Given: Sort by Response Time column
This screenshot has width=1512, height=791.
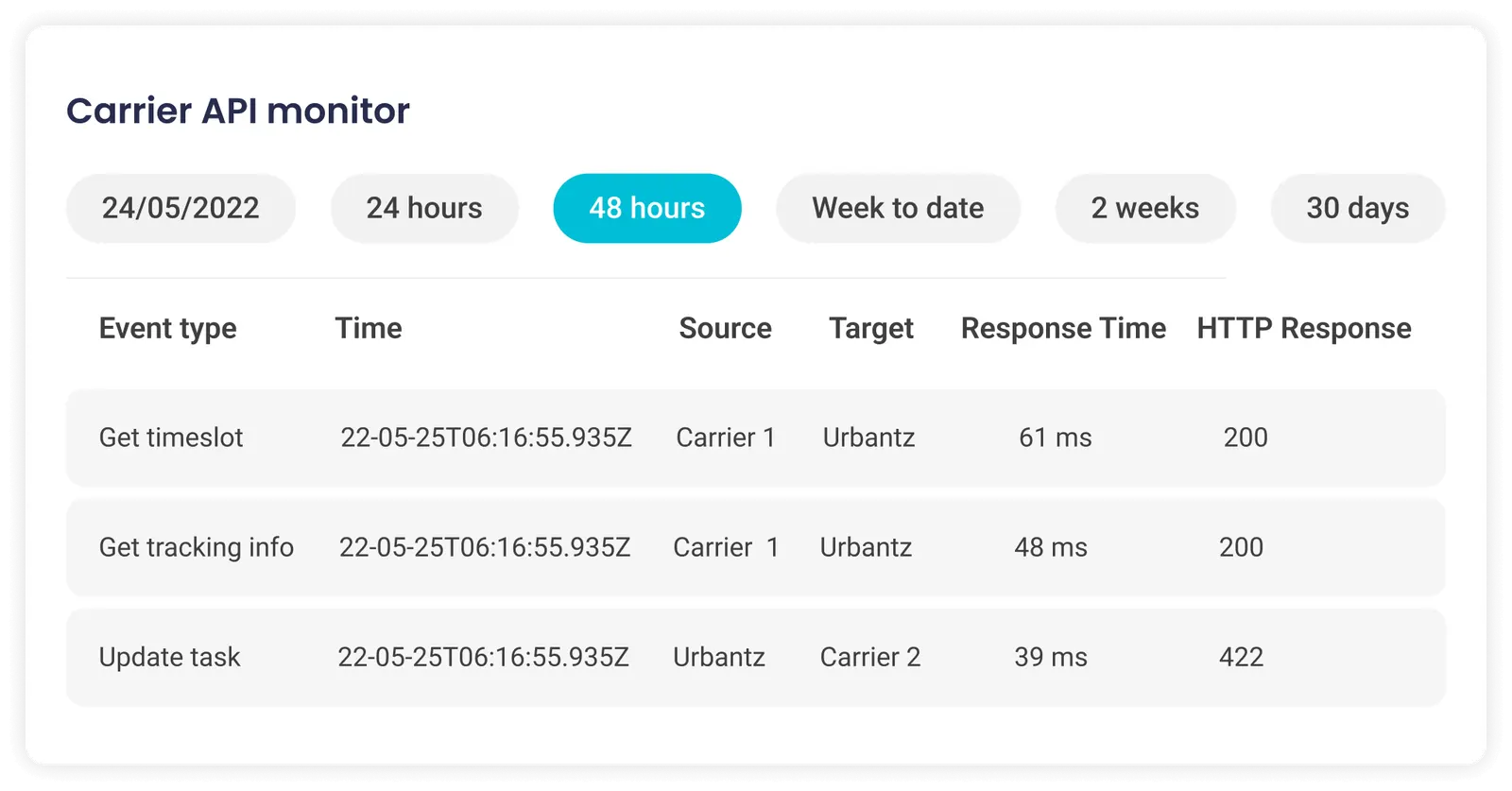Looking at the screenshot, I should click(x=1064, y=328).
